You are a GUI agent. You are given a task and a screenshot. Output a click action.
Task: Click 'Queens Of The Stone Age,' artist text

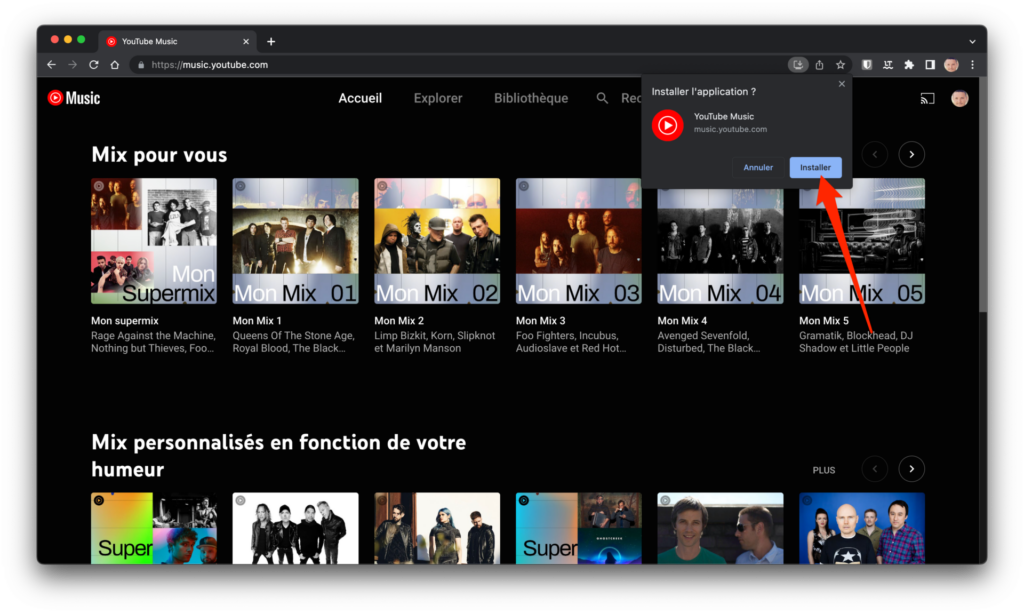coord(293,336)
